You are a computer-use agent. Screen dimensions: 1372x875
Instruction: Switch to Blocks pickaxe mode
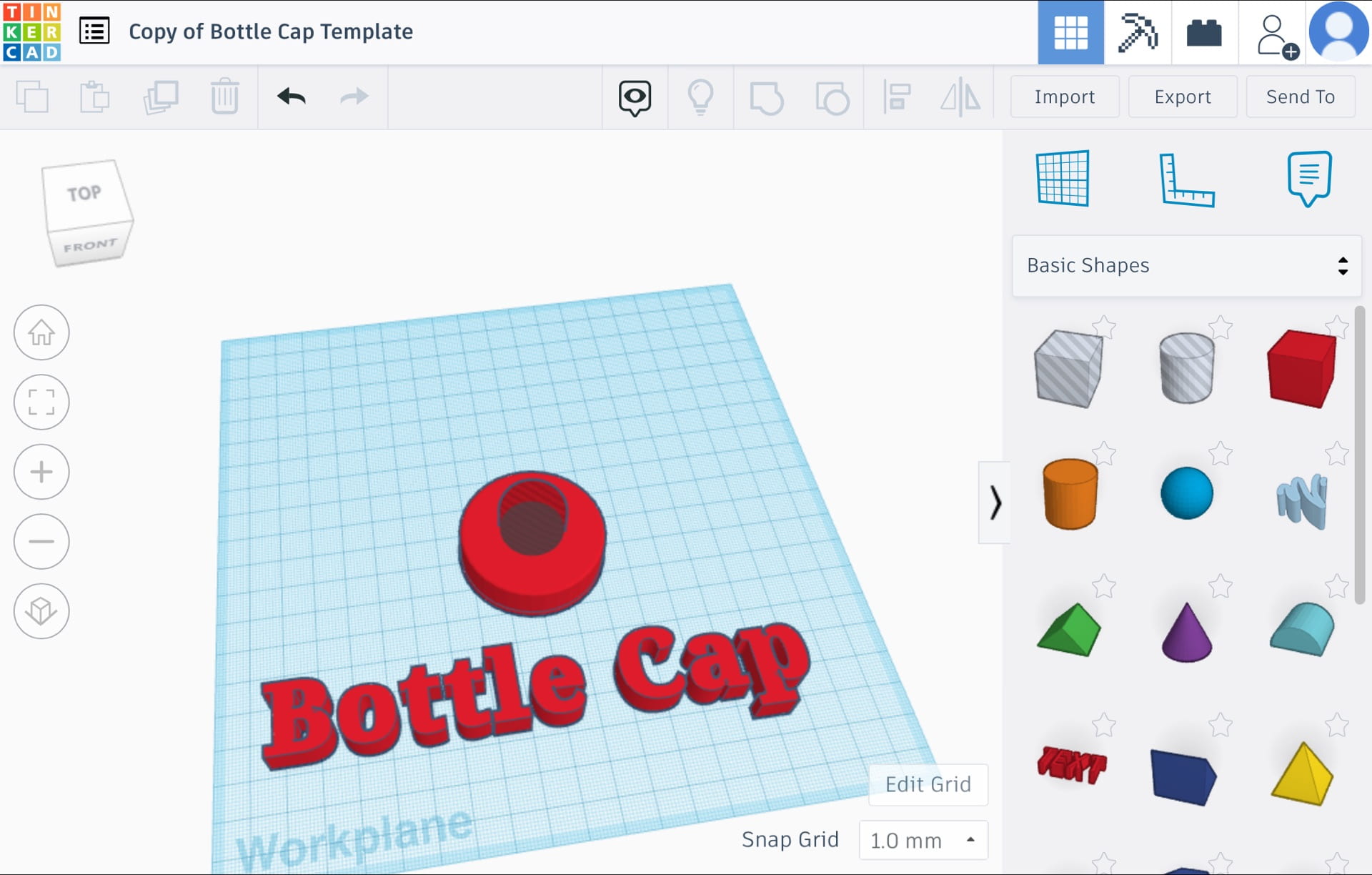pos(1138,32)
